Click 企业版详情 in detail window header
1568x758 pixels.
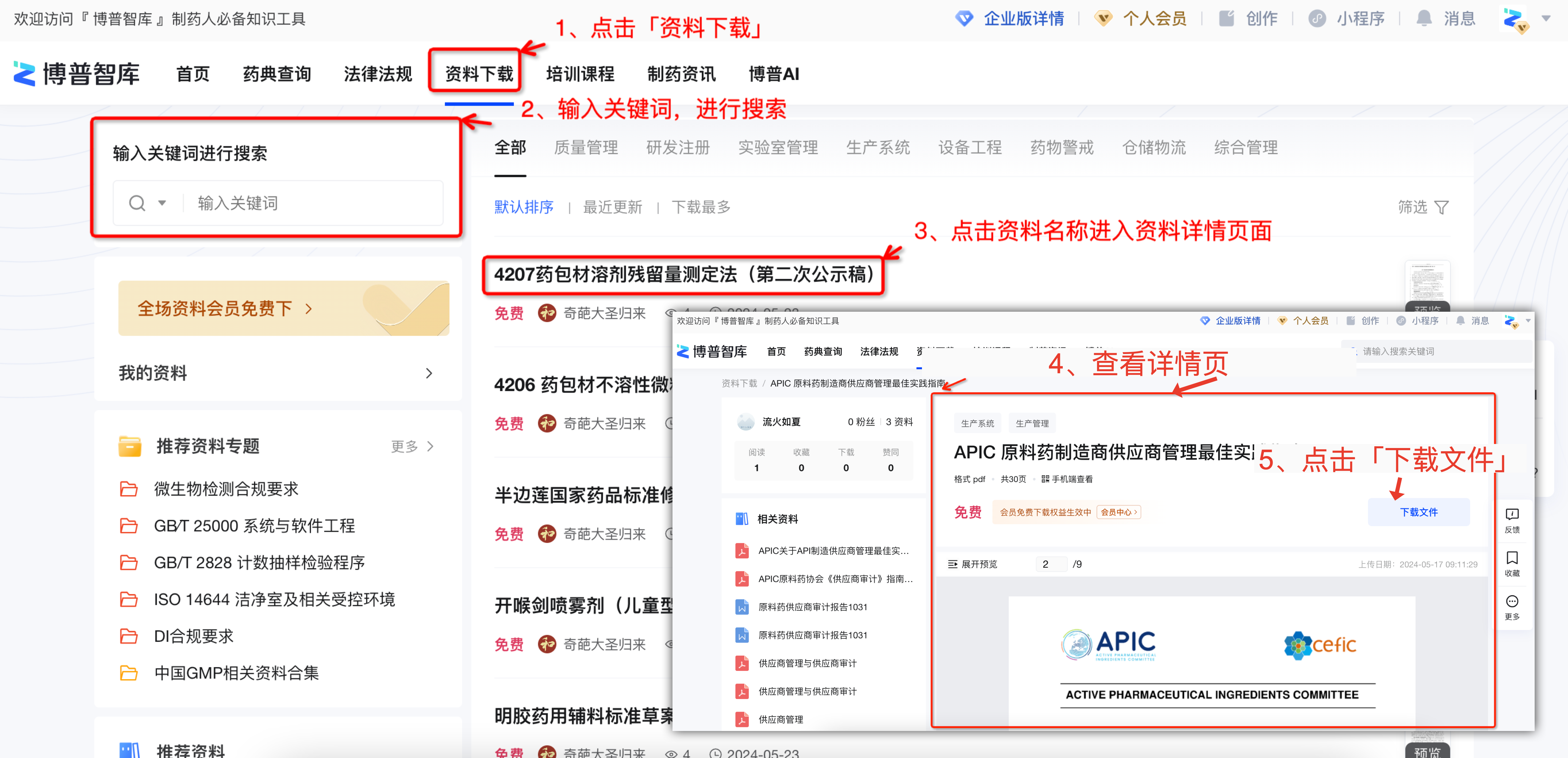tap(1238, 321)
